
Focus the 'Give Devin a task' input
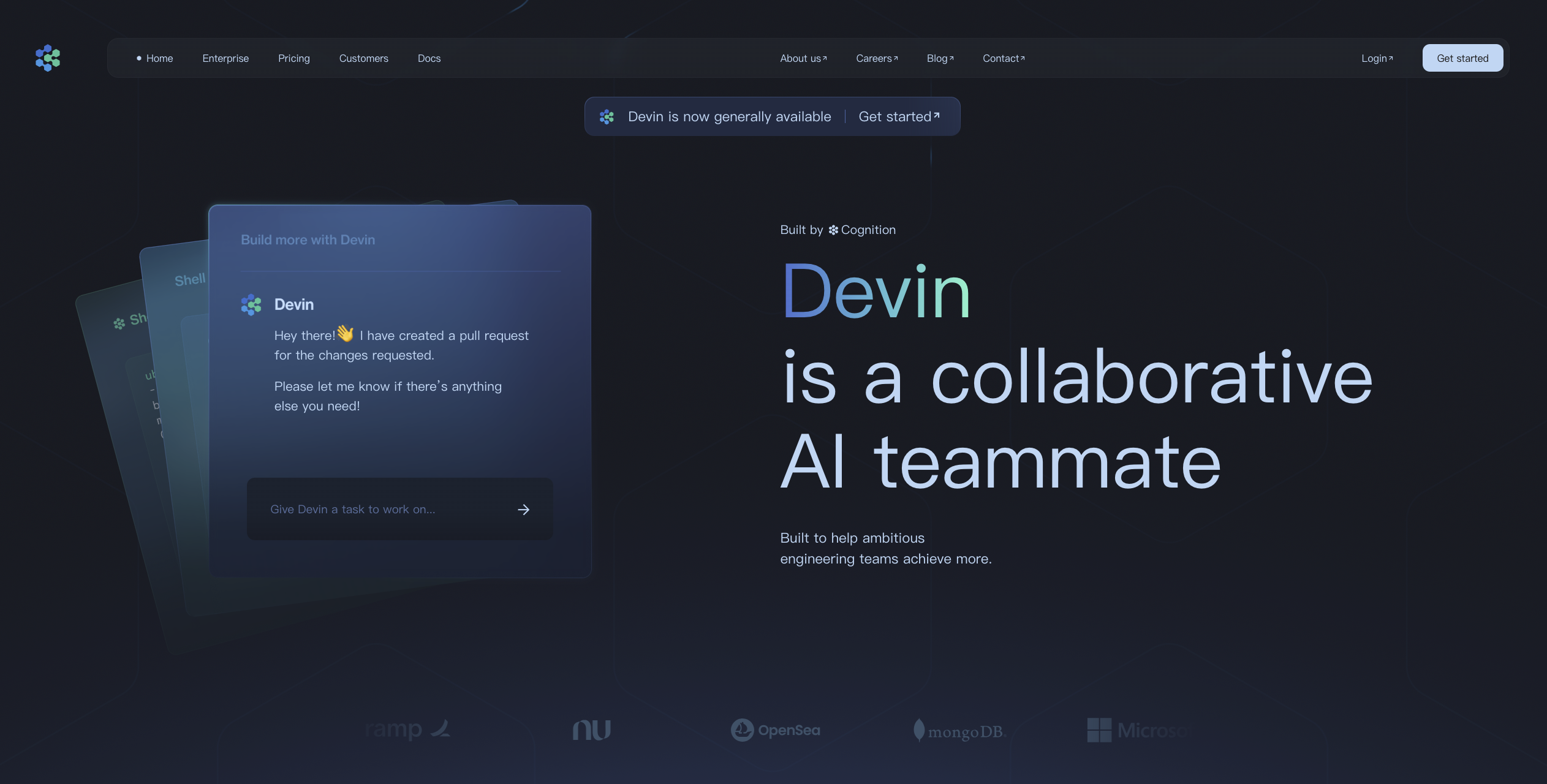point(399,509)
